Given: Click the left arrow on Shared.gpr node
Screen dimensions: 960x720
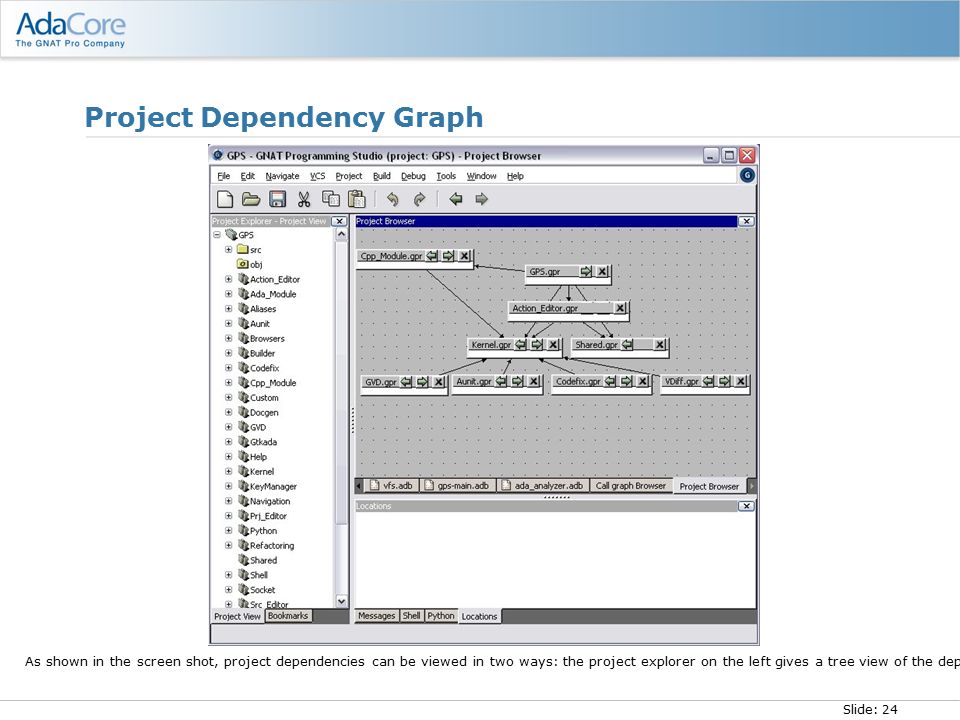Looking at the screenshot, I should 627,345.
